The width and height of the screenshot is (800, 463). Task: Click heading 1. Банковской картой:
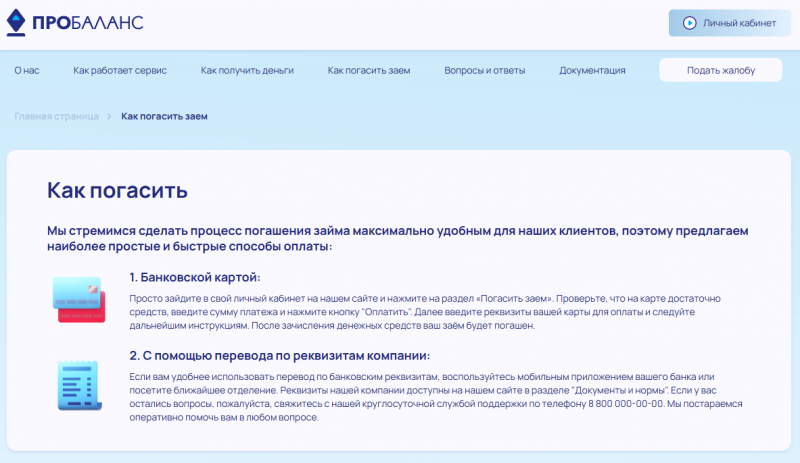(x=194, y=277)
